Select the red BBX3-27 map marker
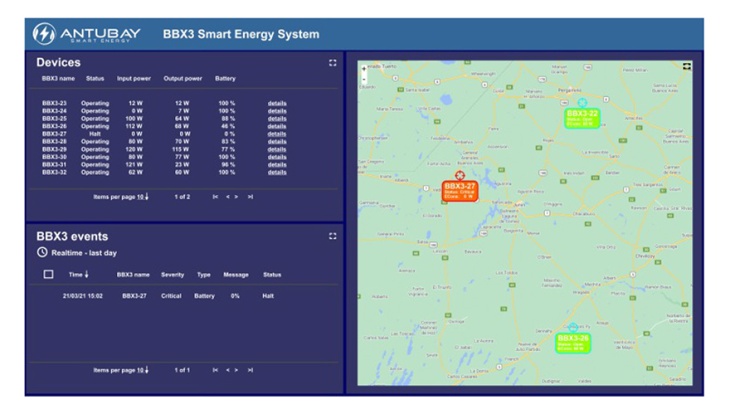Screen dimensions: 730x419 (x=460, y=191)
